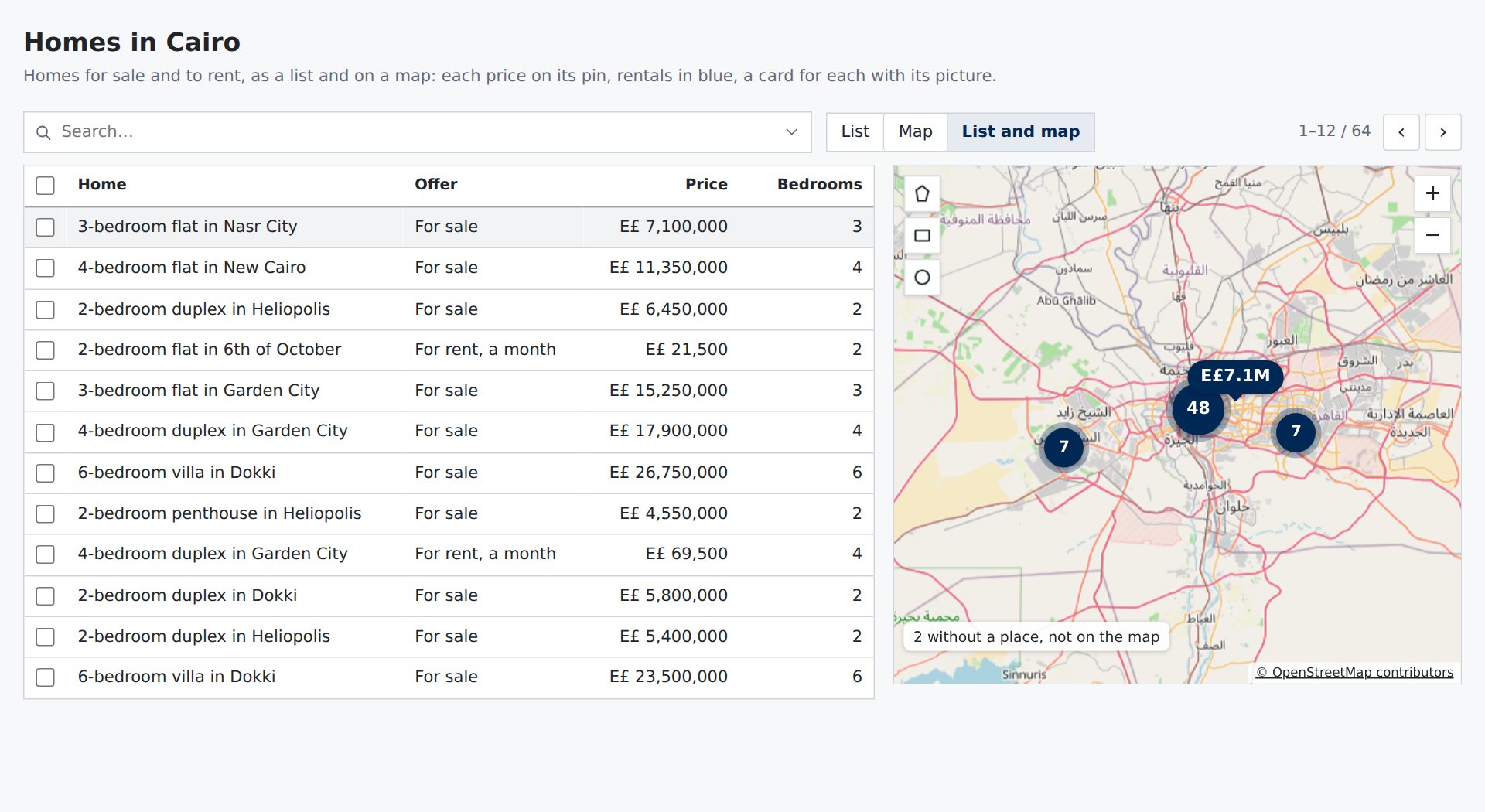Check the 3-bedroom flat in Nasr City row
The height and width of the screenshot is (812, 1485).
(46, 227)
